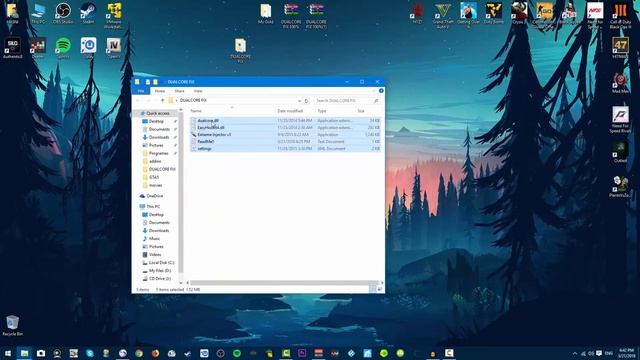
Task: Open the Share ribbon tab
Action: pyautogui.click(x=179, y=91)
